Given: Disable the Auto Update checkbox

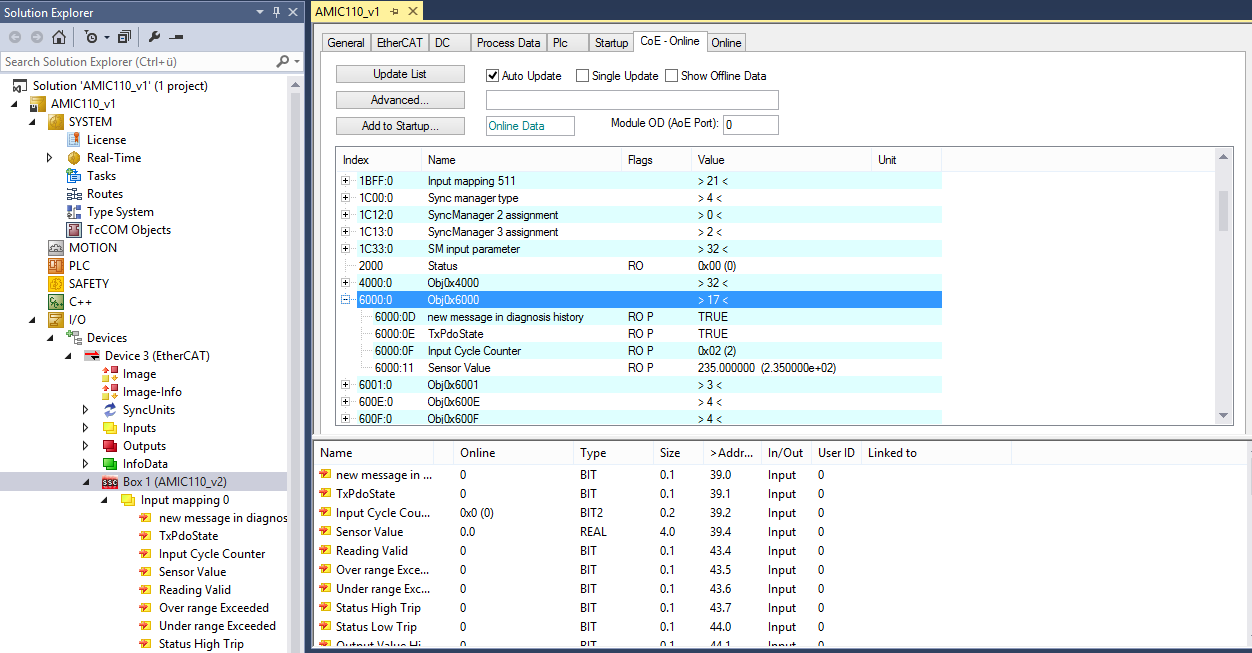Looking at the screenshot, I should pos(492,76).
